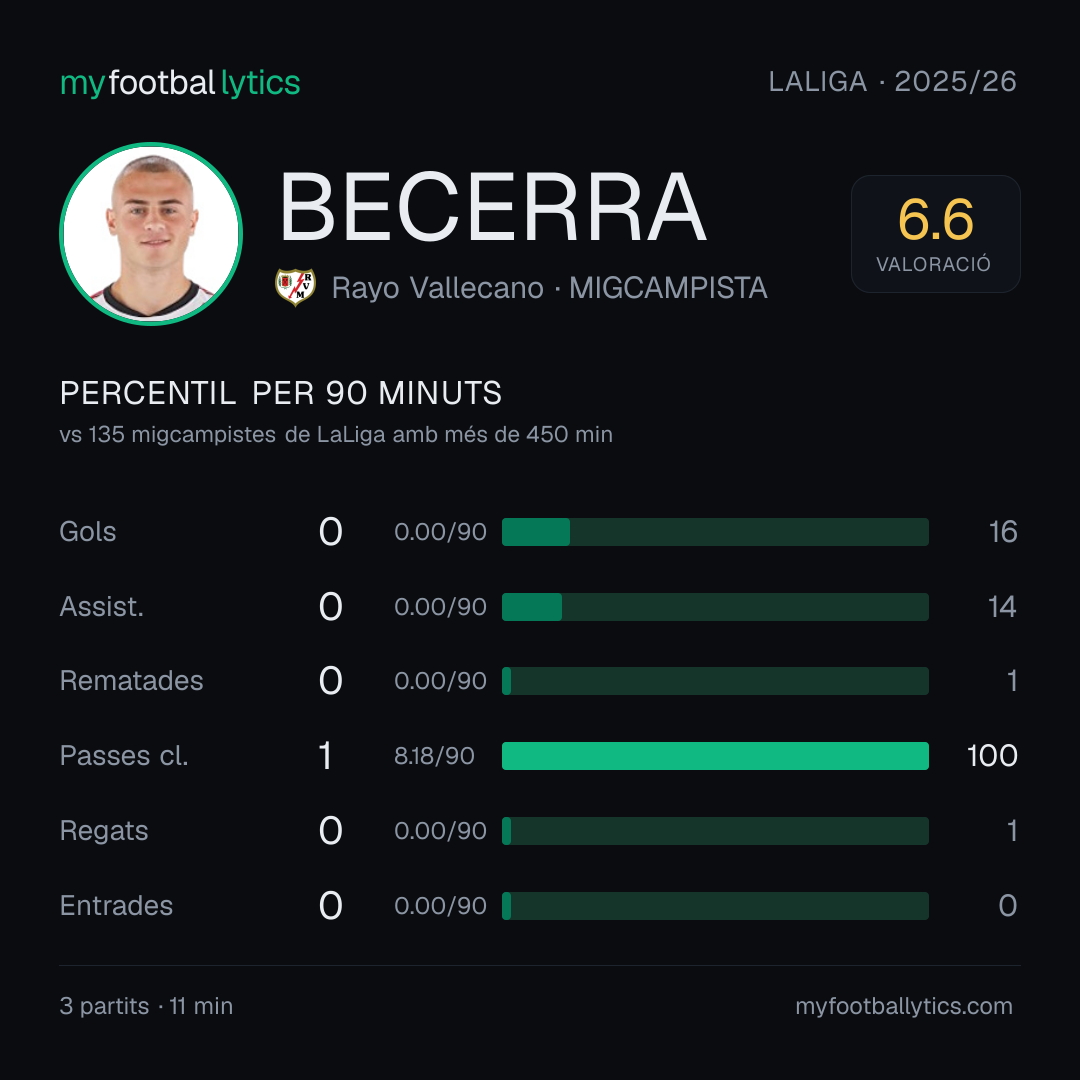1080x1080 pixels.
Task: Click the 100 percentile number for passes
Action: tap(992, 756)
